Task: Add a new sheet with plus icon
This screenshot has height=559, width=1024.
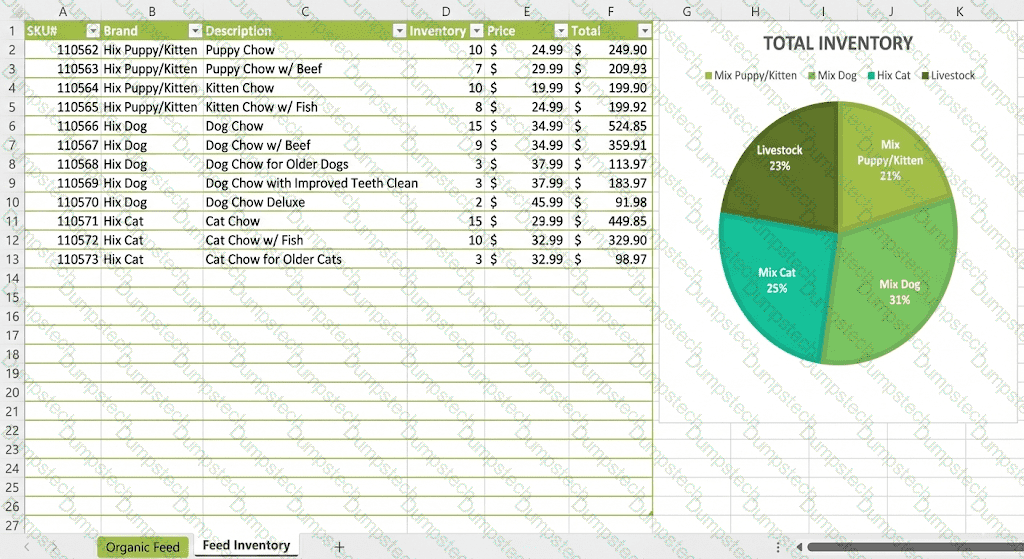Action: [x=339, y=547]
